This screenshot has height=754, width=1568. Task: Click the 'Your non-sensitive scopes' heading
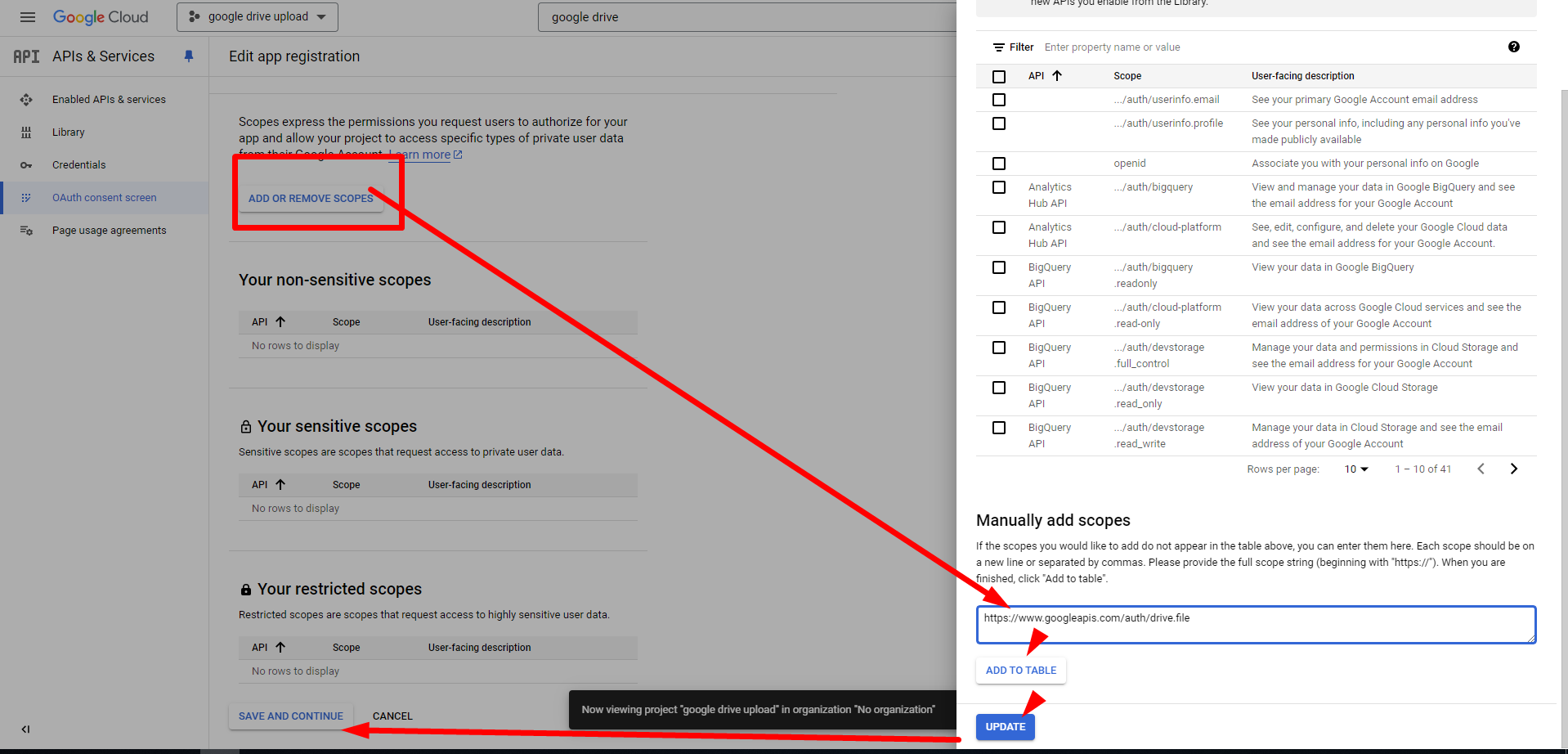(334, 280)
